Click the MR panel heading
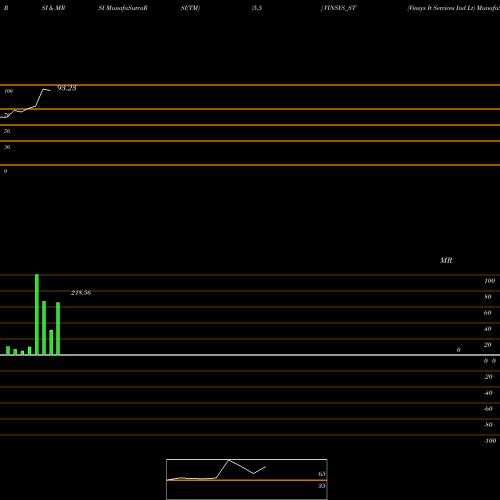The width and height of the screenshot is (500, 500). pyautogui.click(x=446, y=260)
